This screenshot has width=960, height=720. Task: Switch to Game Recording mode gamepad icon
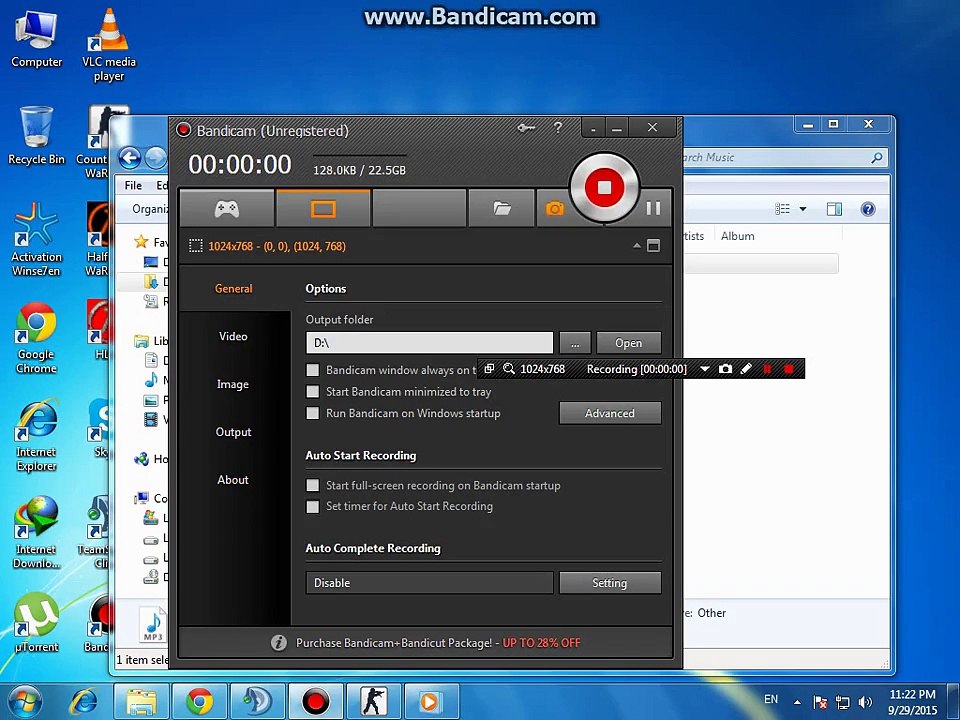point(227,209)
